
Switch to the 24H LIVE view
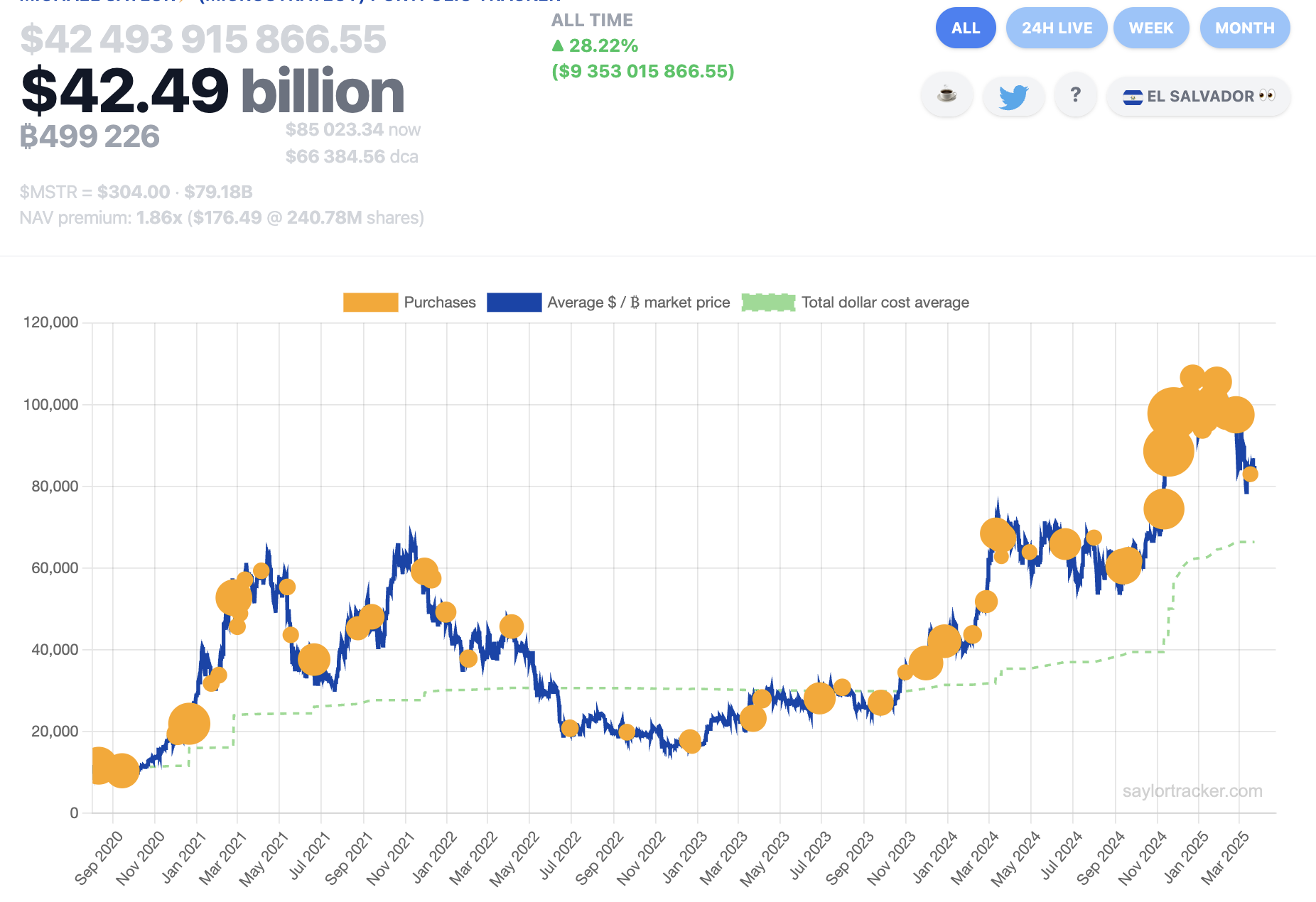1057,28
